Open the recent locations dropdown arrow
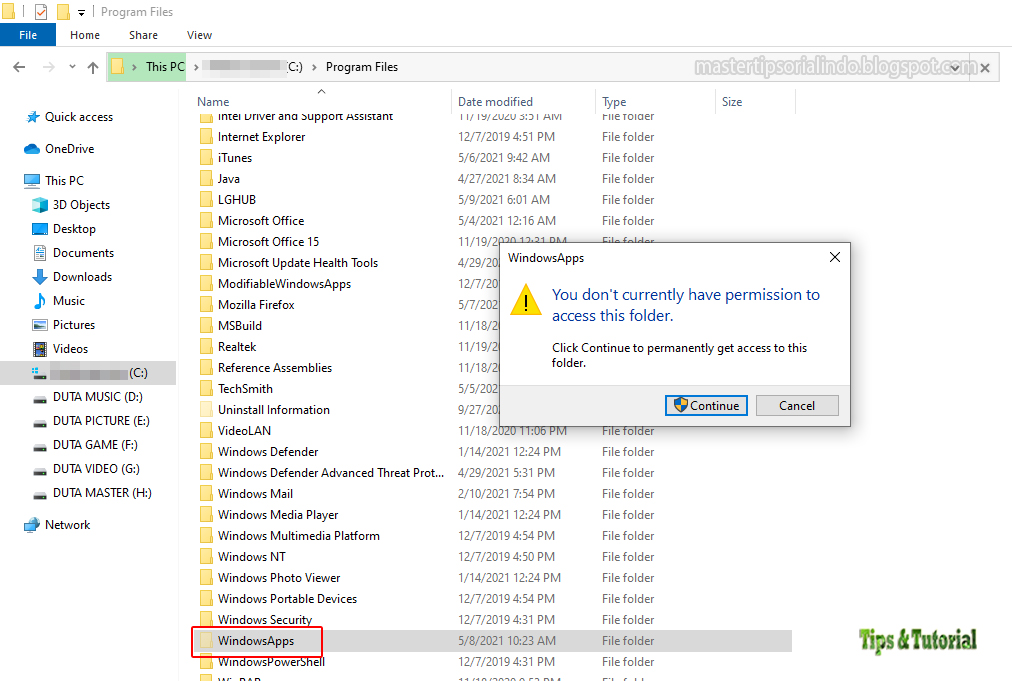This screenshot has width=1012, height=681. point(72,66)
